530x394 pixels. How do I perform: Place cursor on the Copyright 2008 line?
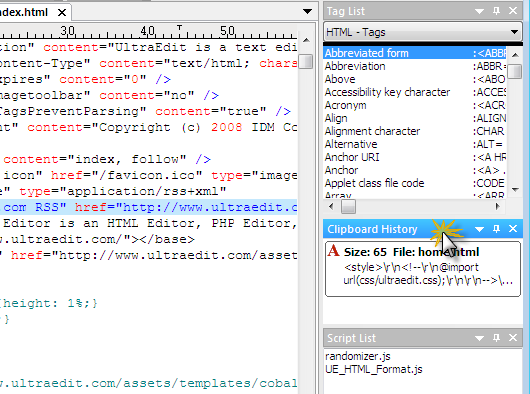[x=149, y=127]
